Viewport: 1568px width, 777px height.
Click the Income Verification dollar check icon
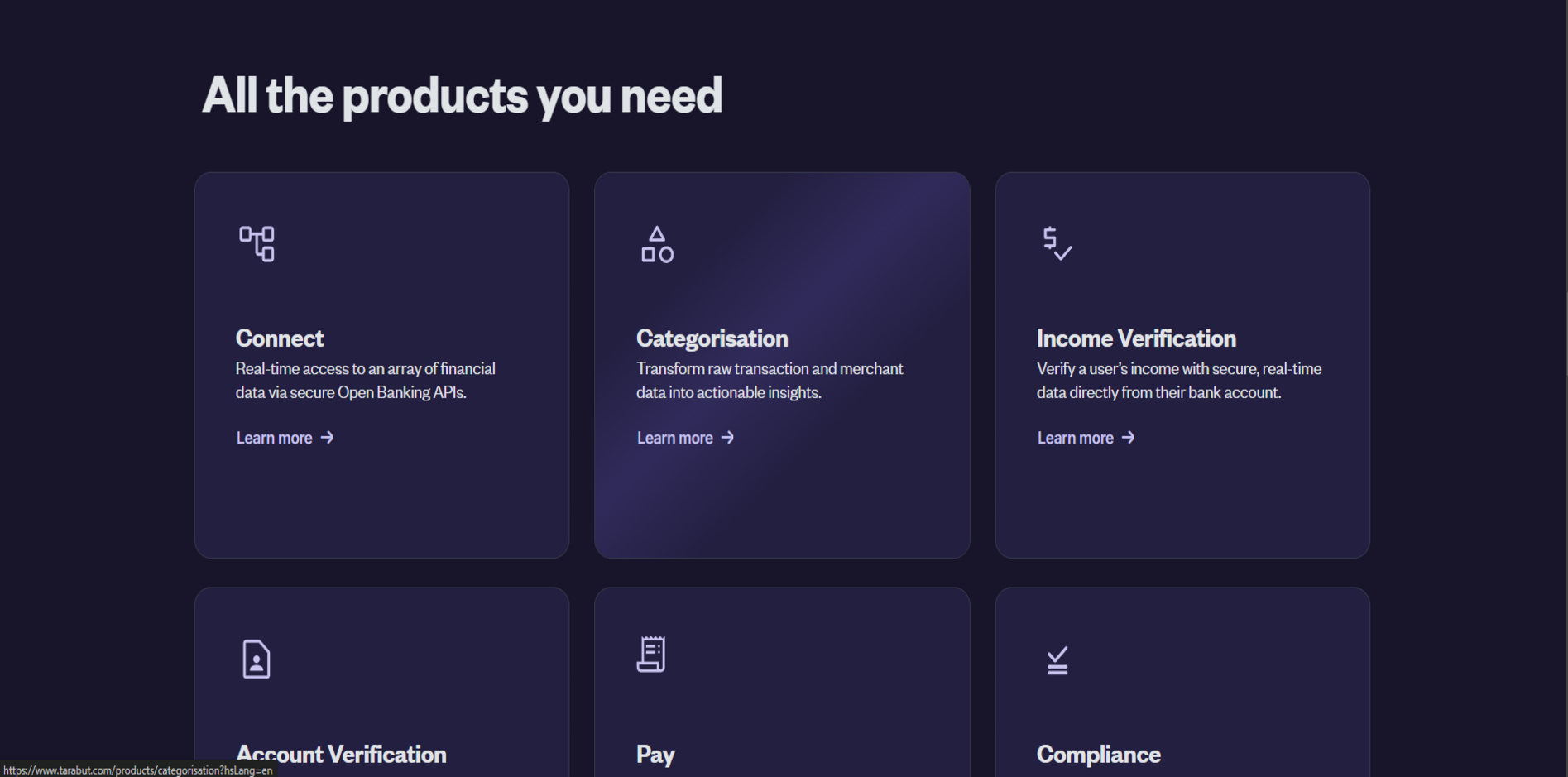(1057, 243)
